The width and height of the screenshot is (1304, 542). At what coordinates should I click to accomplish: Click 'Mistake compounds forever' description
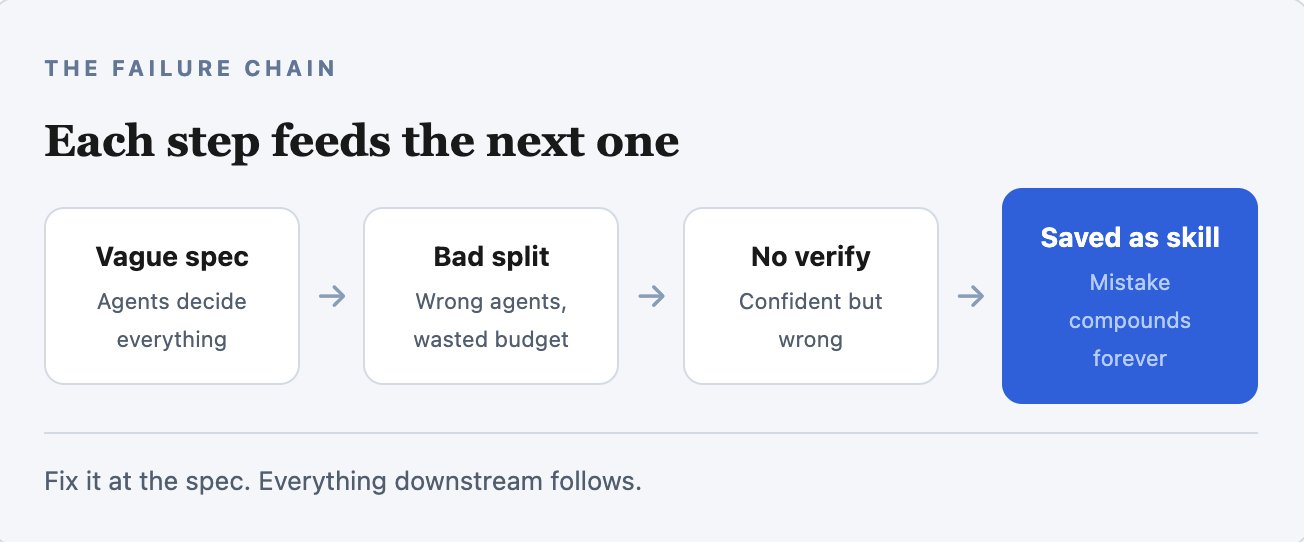[1130, 320]
